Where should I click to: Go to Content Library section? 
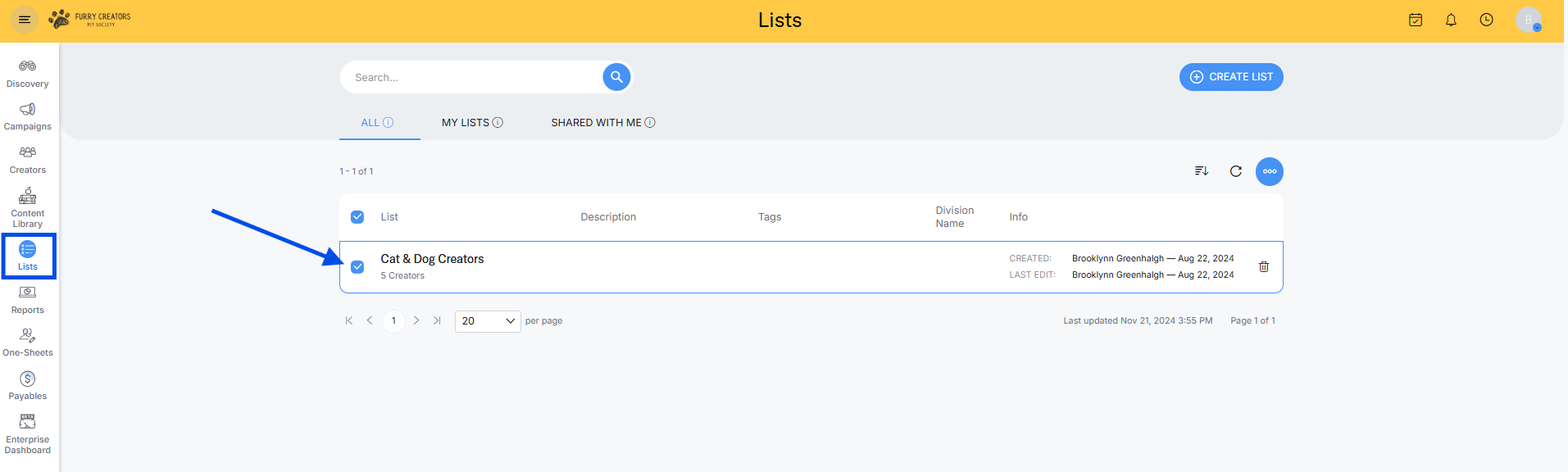coord(27,207)
